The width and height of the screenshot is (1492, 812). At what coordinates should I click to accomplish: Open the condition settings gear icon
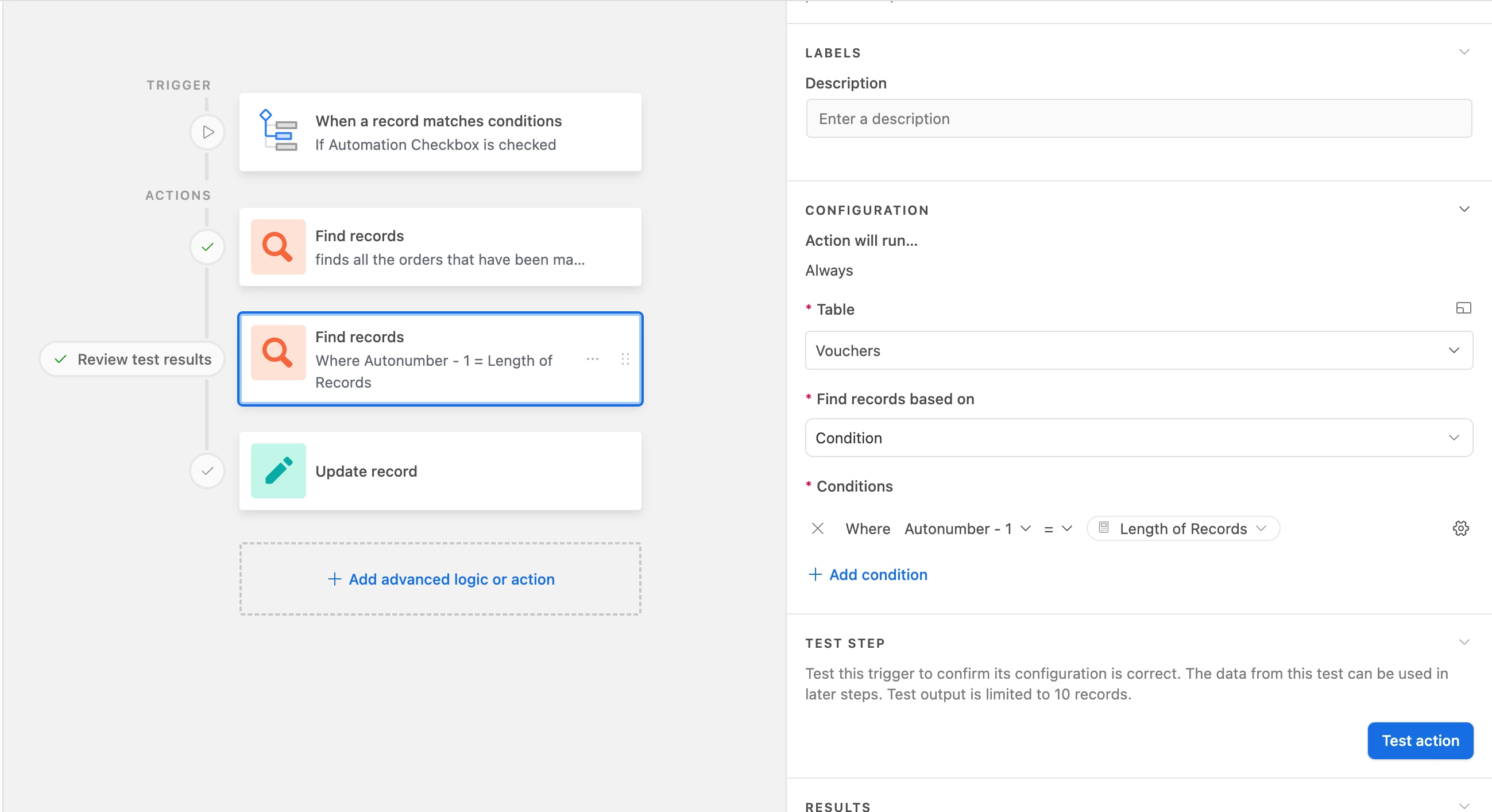pos(1460,528)
